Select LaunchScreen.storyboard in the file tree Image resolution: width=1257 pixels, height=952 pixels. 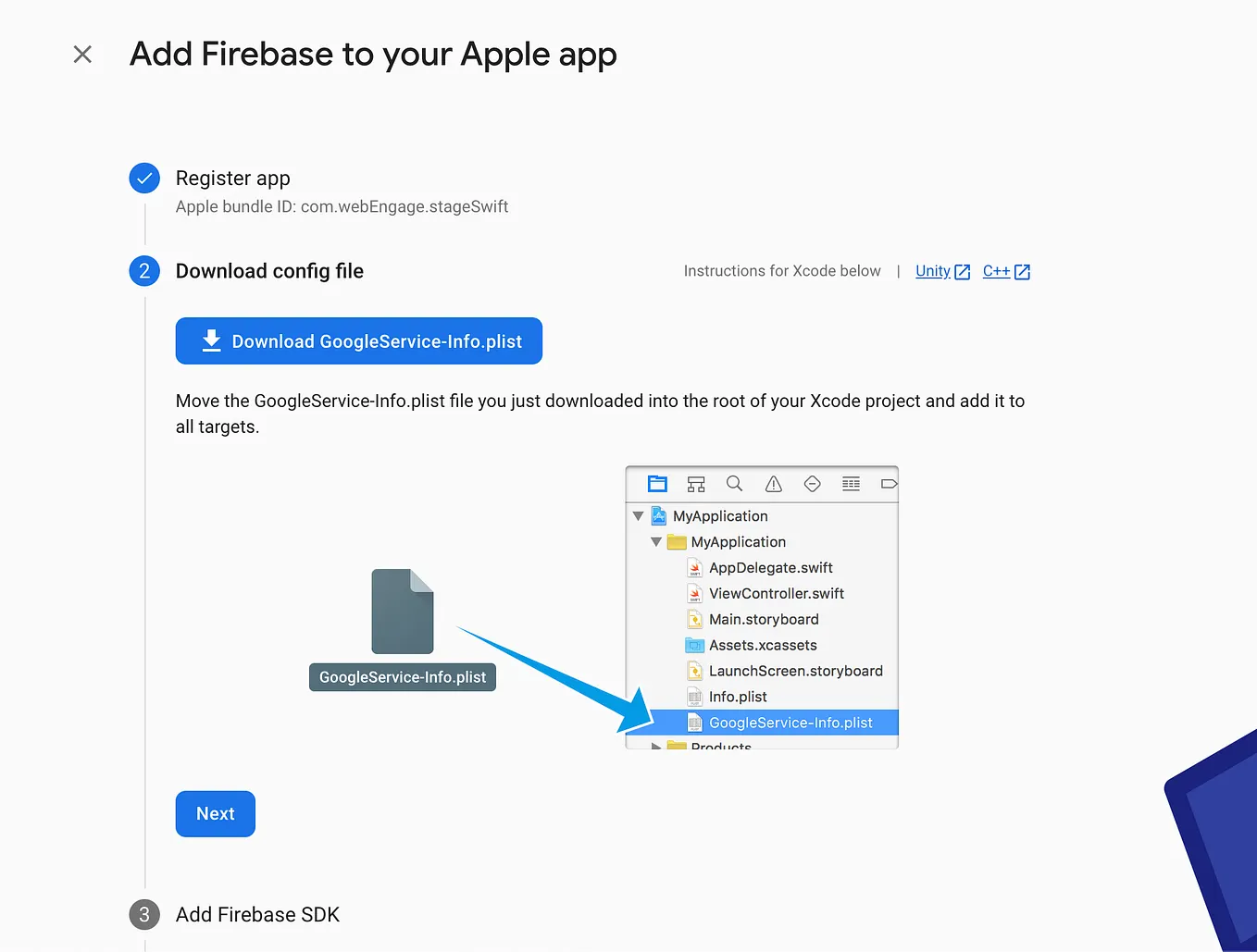763,672
